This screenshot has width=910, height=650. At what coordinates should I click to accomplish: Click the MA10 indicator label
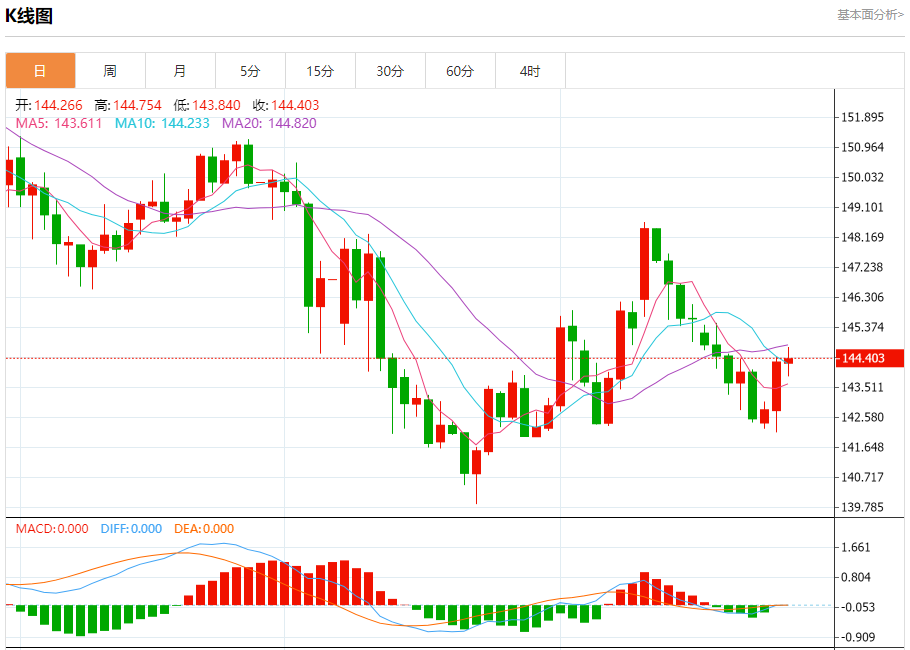[x=162, y=123]
